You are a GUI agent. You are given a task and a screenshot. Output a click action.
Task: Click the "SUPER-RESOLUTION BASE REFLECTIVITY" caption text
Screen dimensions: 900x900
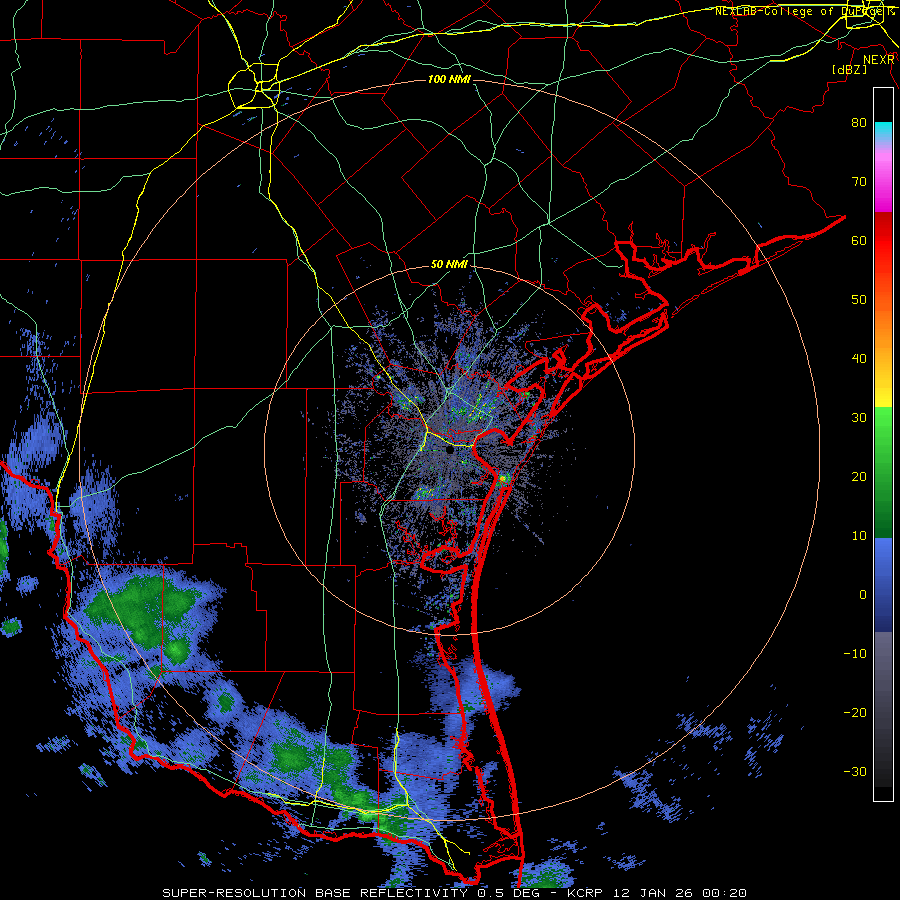[315, 893]
